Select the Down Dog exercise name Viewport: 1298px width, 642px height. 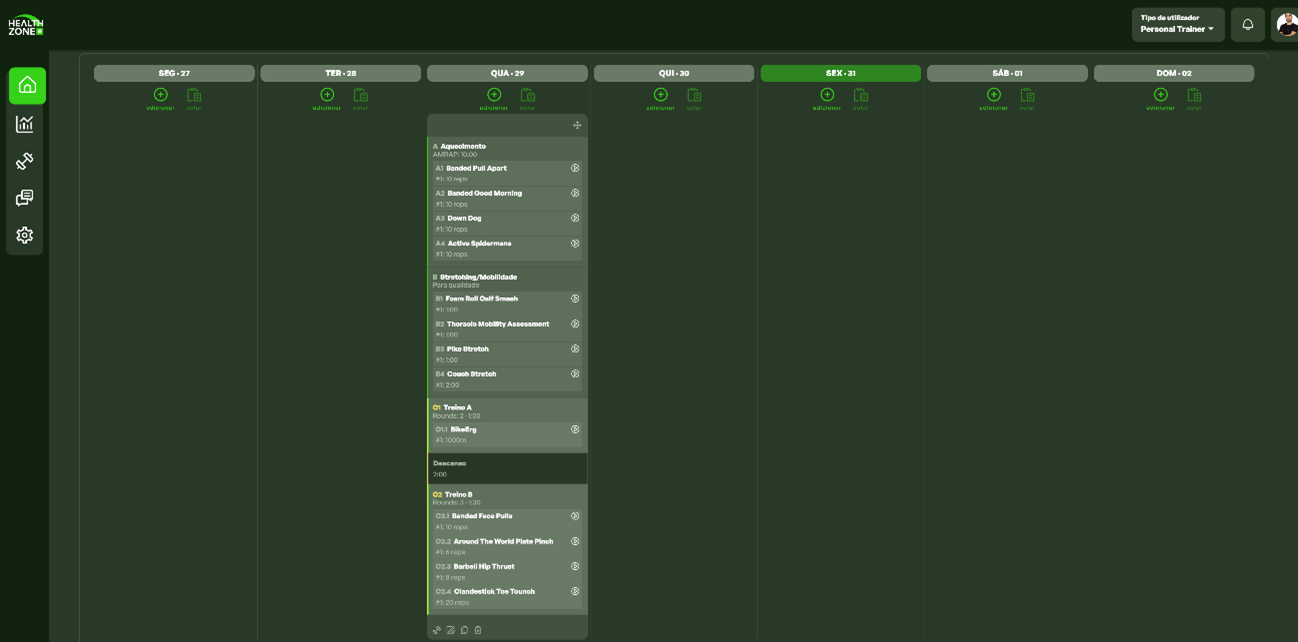coord(464,218)
